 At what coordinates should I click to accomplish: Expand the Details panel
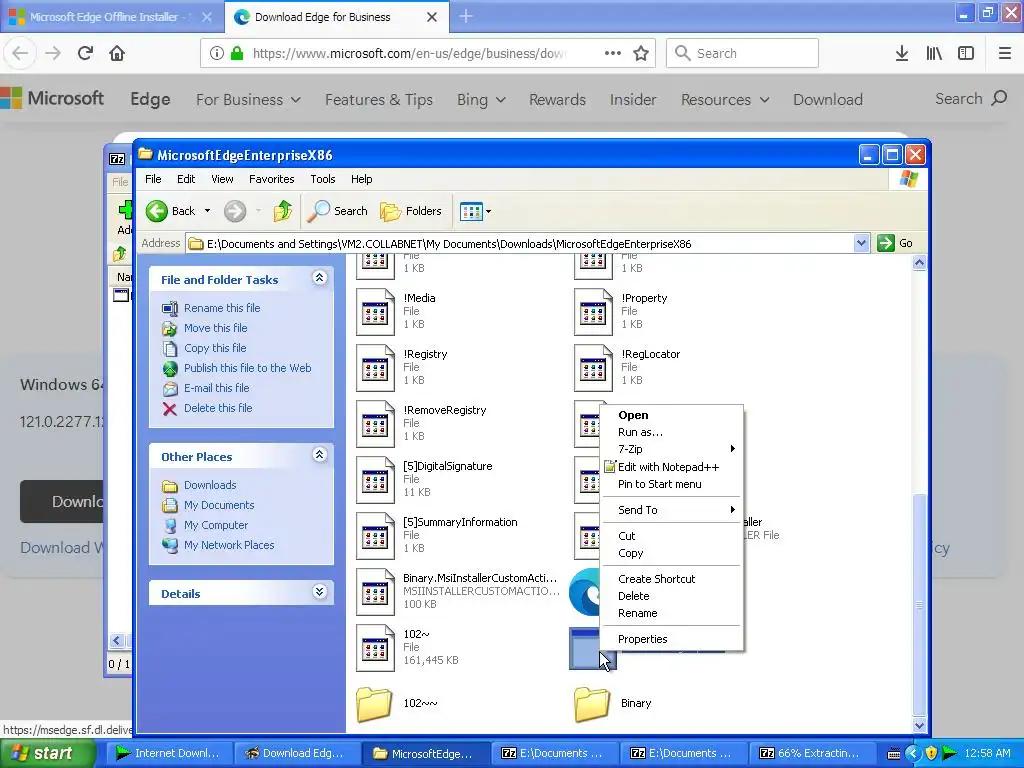click(x=319, y=592)
